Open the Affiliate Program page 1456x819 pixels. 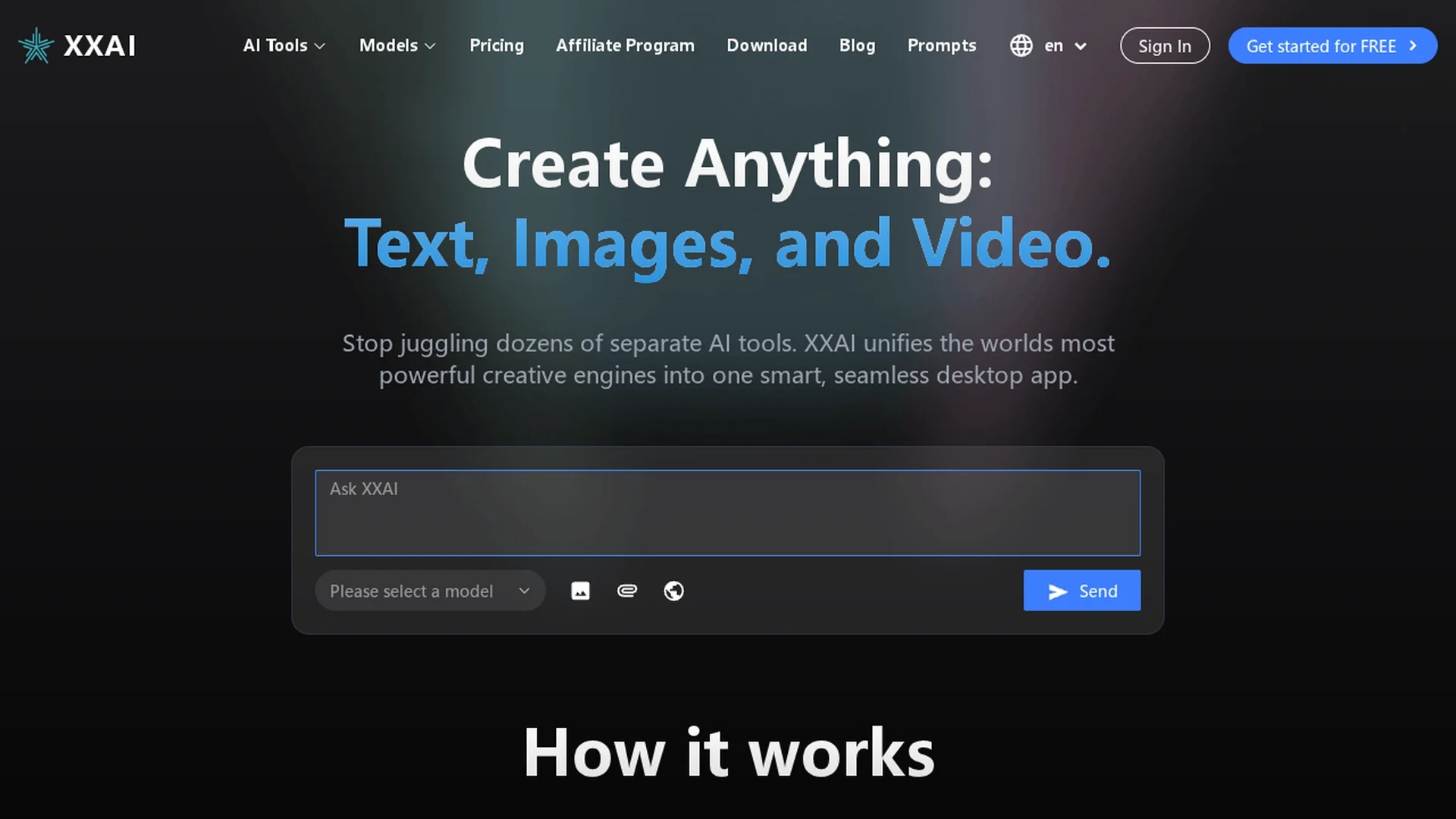click(625, 45)
